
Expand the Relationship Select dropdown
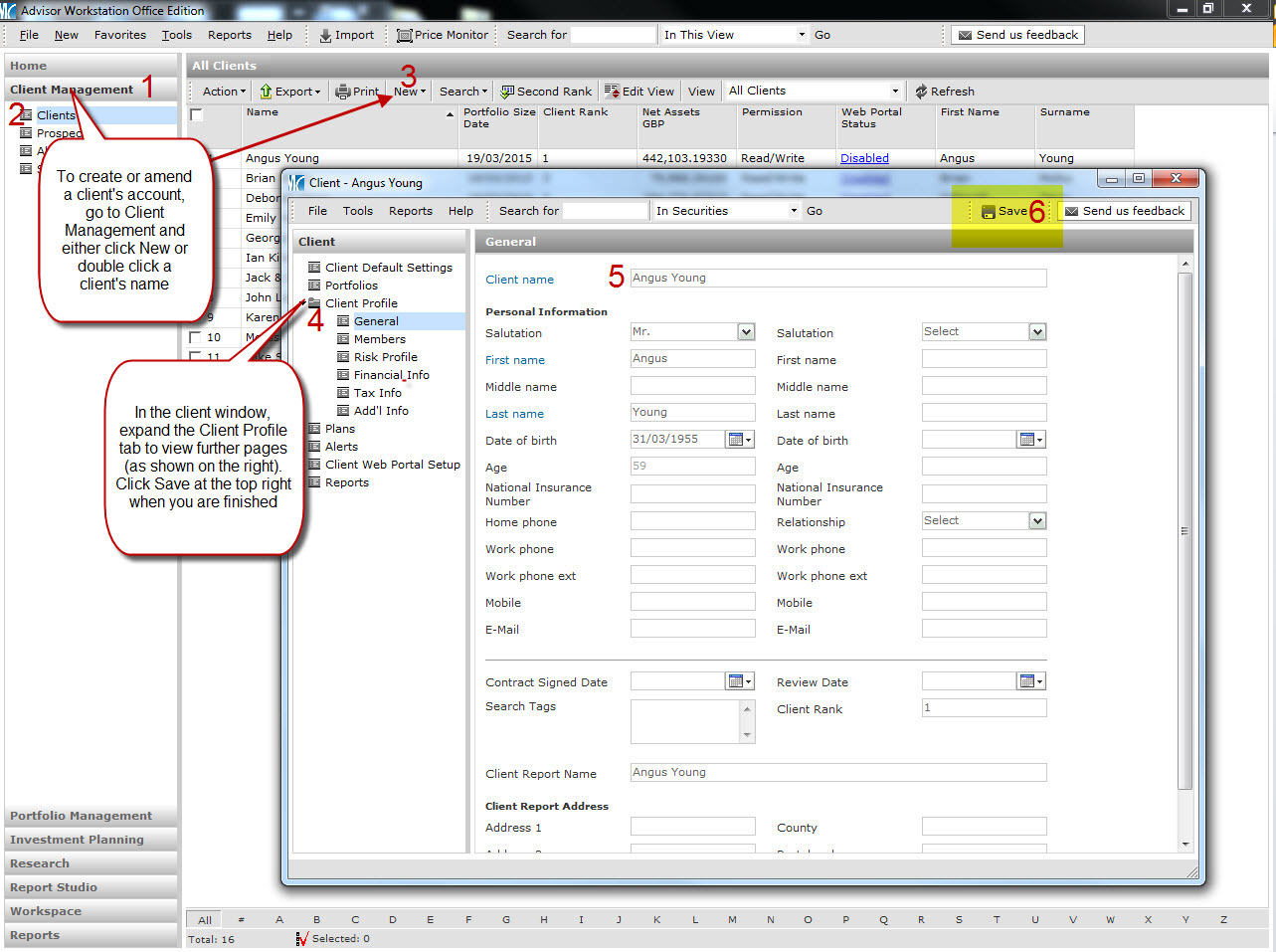tap(1037, 521)
